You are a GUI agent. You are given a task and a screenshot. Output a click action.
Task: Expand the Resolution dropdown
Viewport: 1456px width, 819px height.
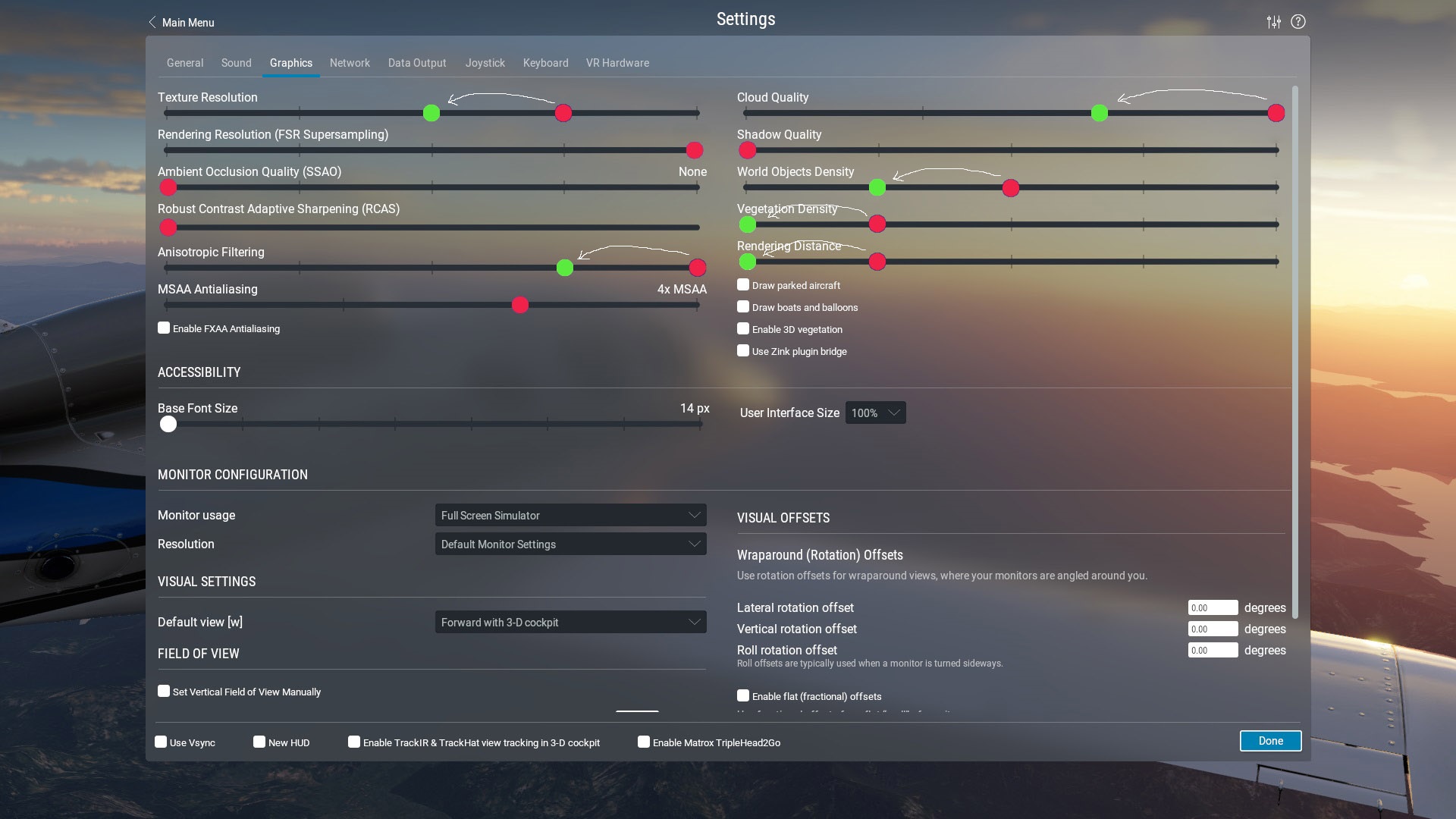570,544
